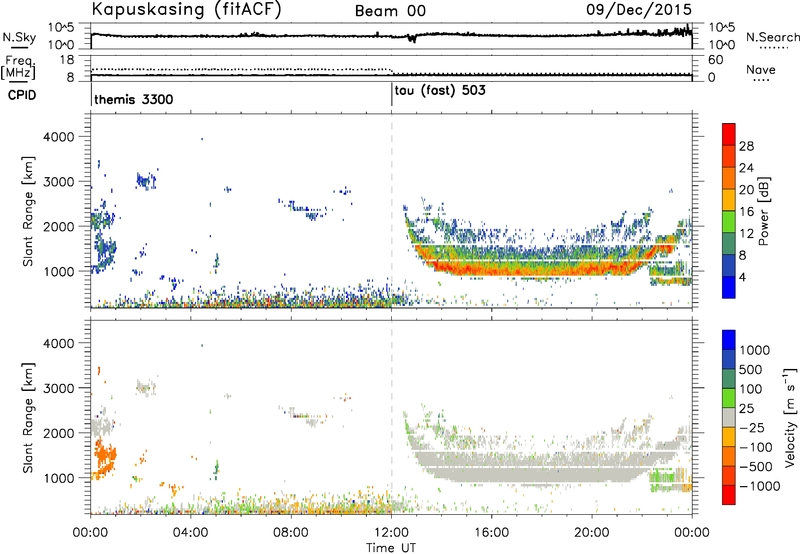The image size is (800, 554).
Task: Click the blue echo cluster near 02:00, 3000 km
Action: (x=146, y=181)
